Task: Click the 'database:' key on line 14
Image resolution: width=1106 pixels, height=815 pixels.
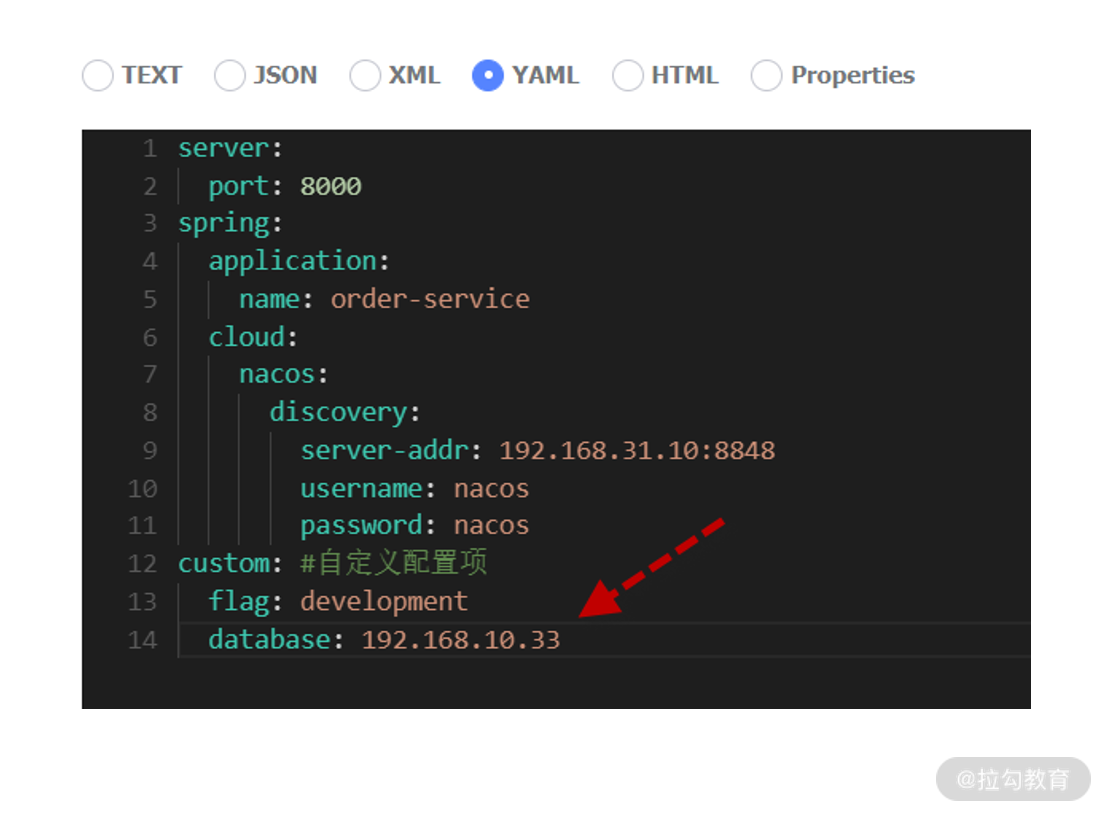Action: 276,640
